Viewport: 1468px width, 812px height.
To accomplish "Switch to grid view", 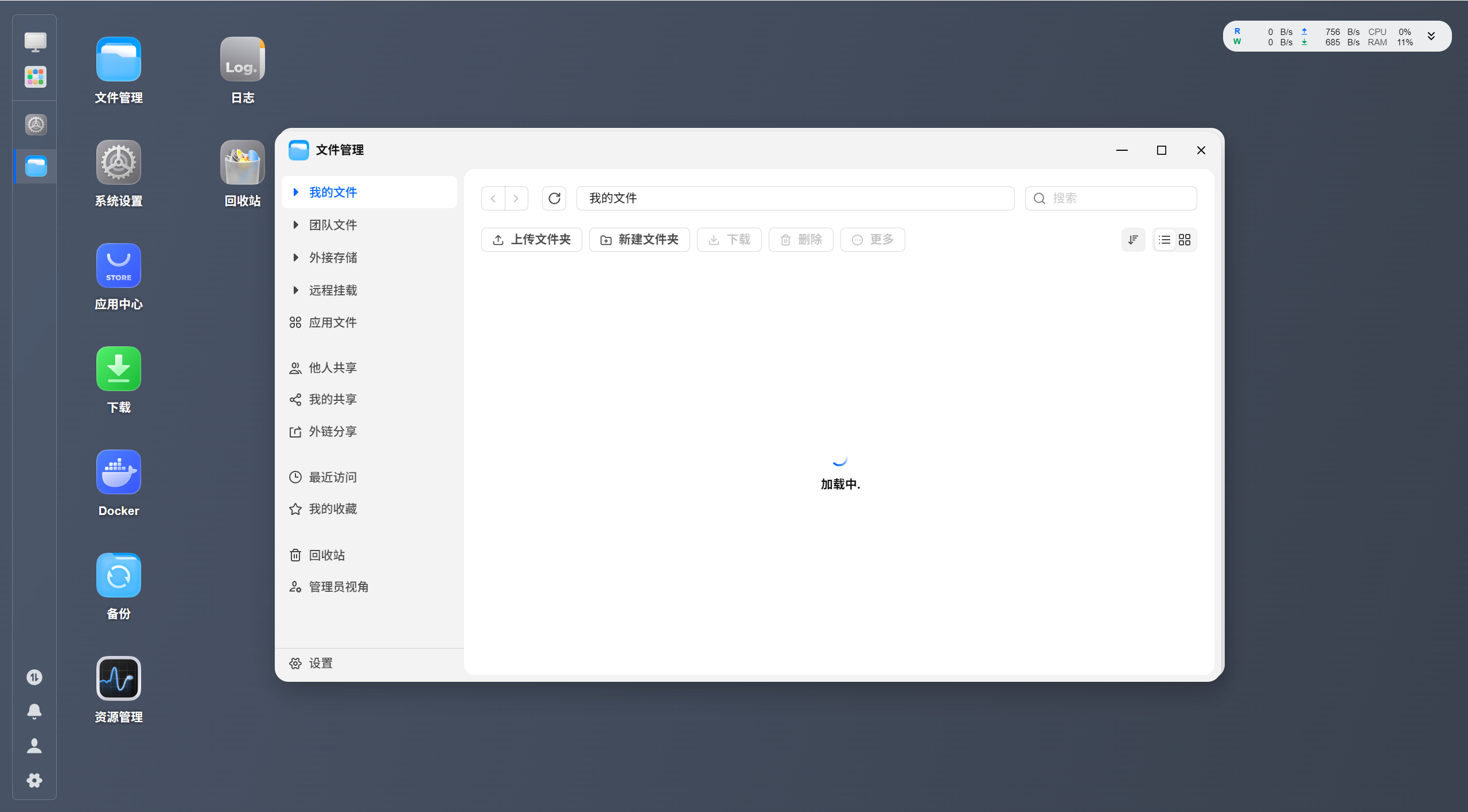I will coord(1185,240).
